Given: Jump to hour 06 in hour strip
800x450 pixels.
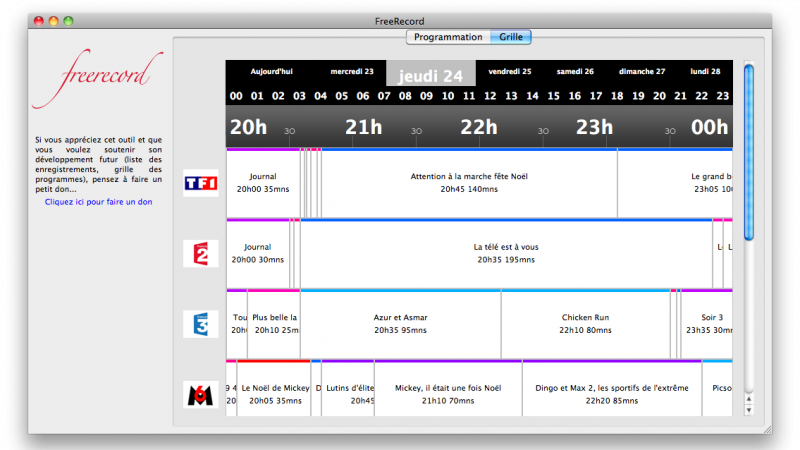Looking at the screenshot, I should pyautogui.click(x=363, y=96).
